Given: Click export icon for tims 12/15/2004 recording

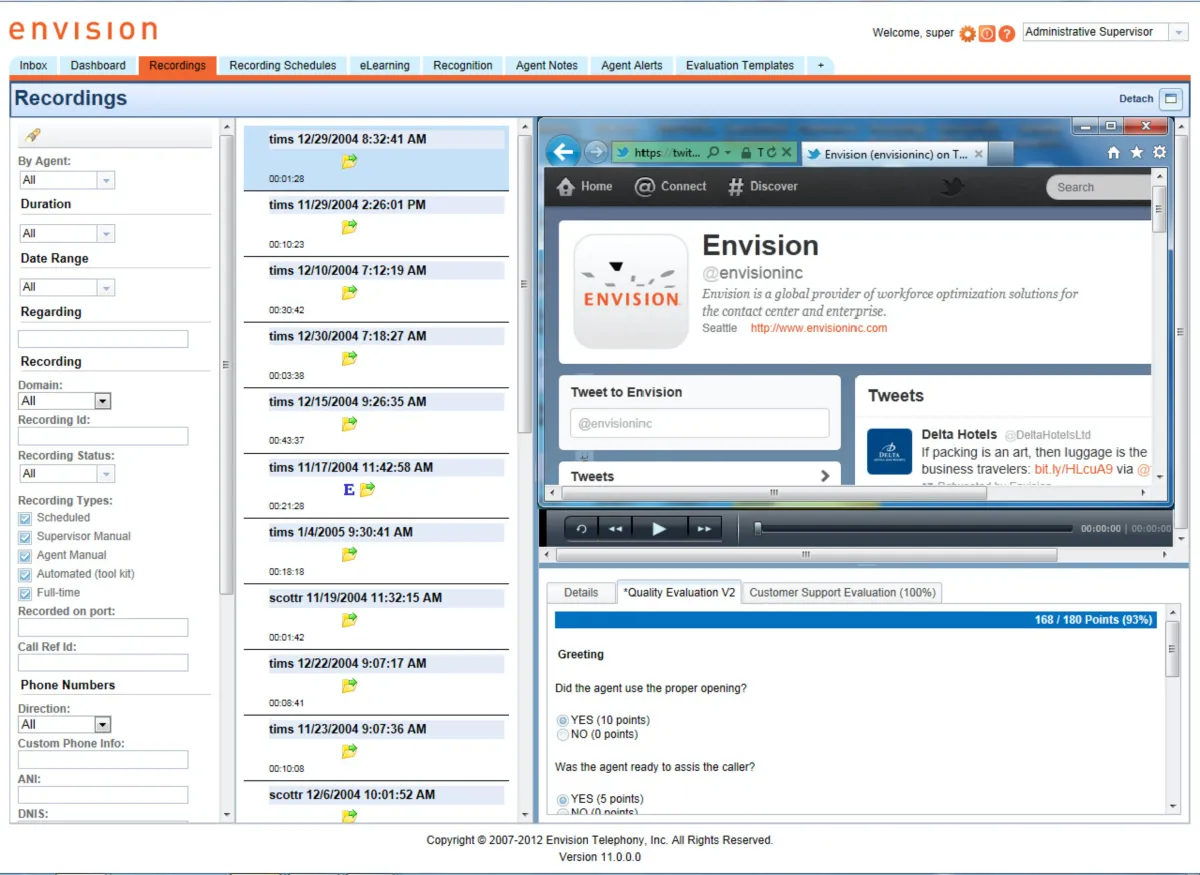Looking at the screenshot, I should [x=349, y=424].
